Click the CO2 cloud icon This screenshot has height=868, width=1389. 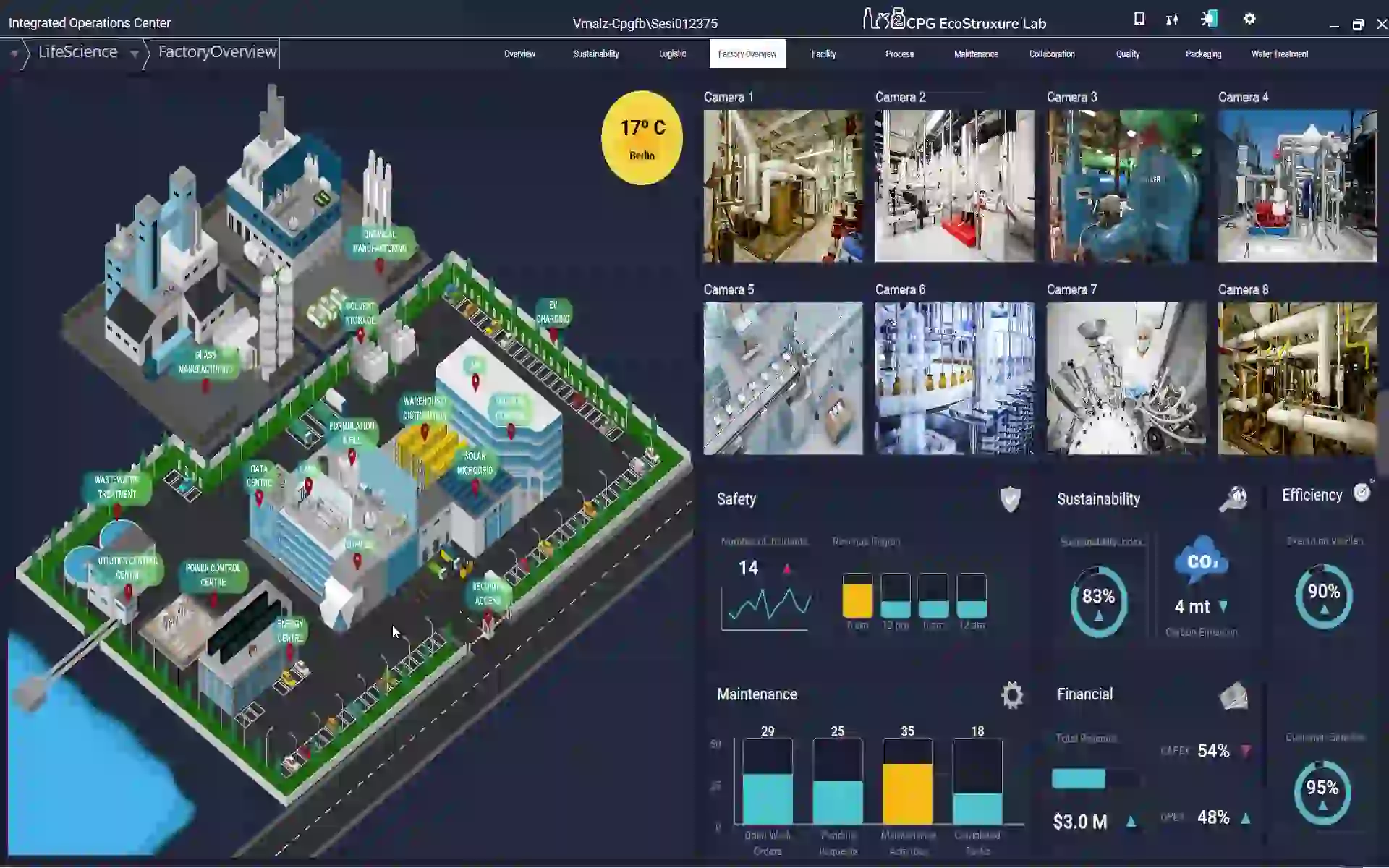pos(1202,560)
